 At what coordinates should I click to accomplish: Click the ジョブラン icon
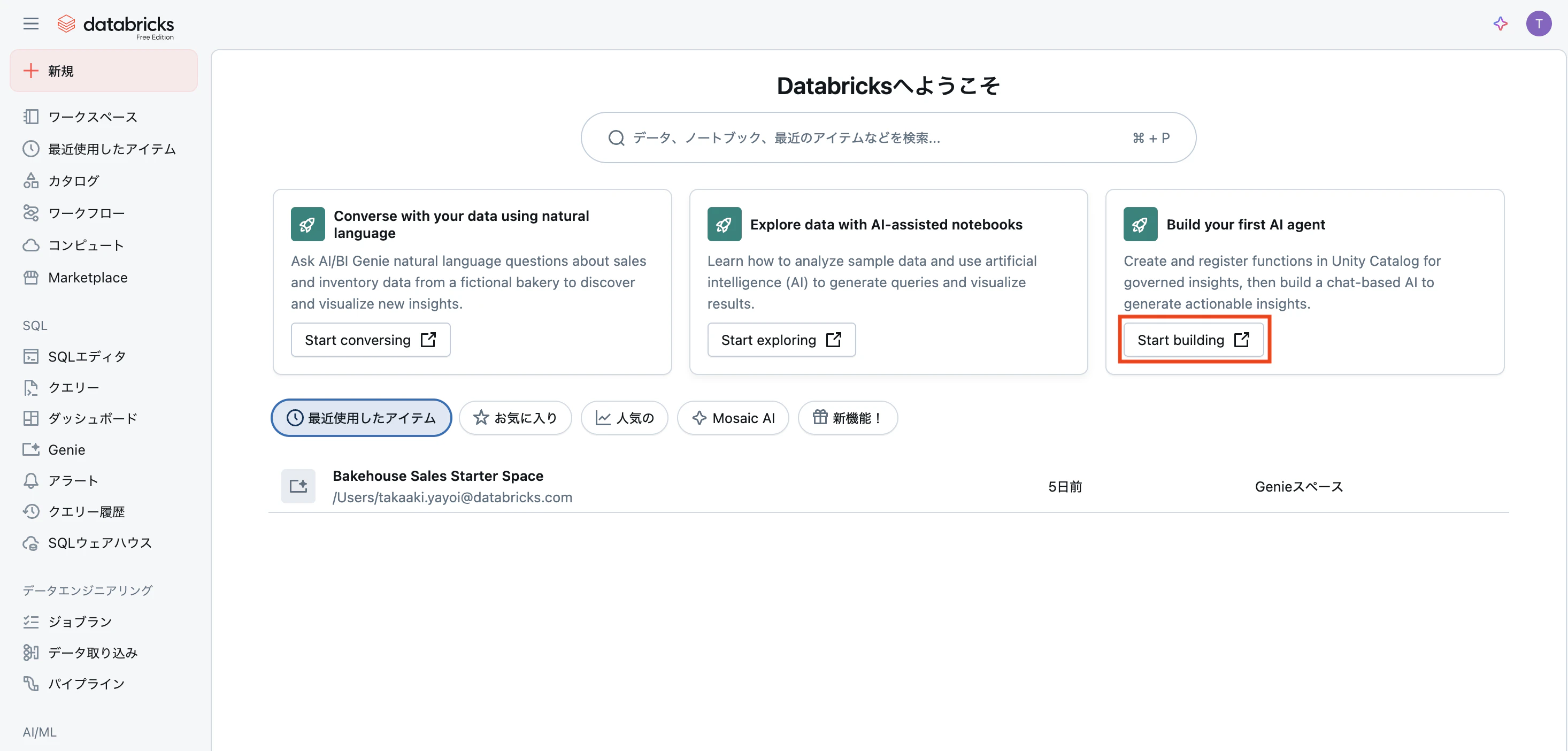(x=30, y=622)
